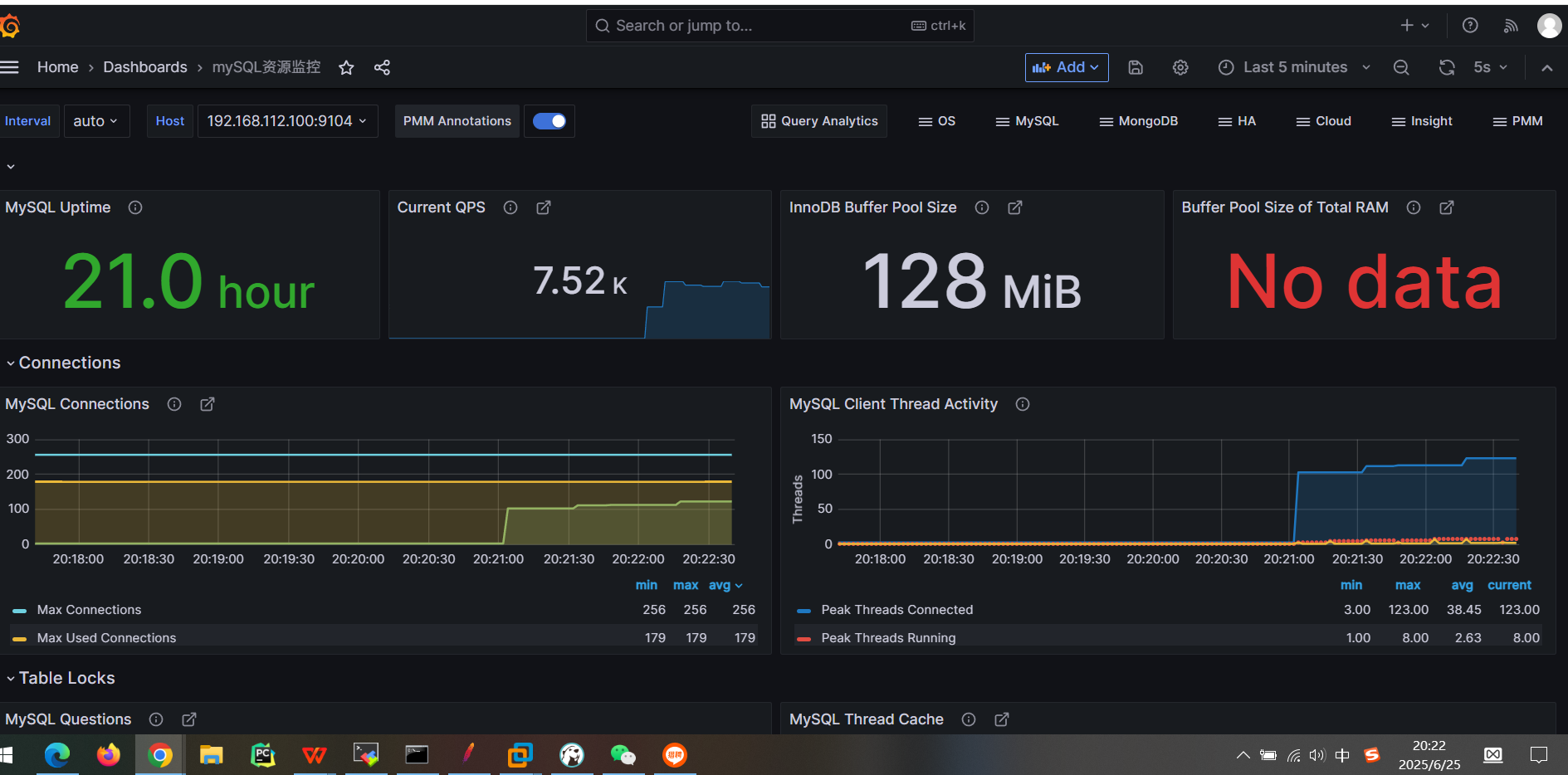
Task: Open PyCharm from the taskbar
Action: click(263, 755)
